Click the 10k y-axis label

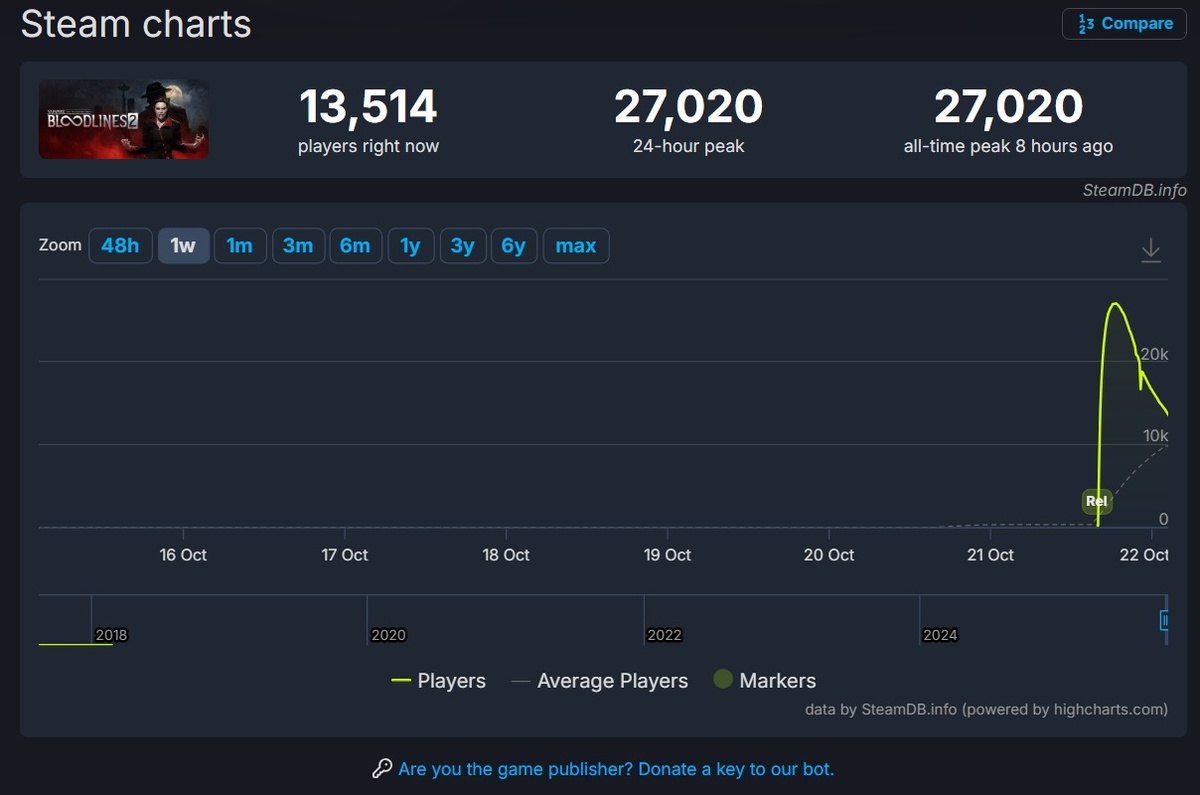1156,436
